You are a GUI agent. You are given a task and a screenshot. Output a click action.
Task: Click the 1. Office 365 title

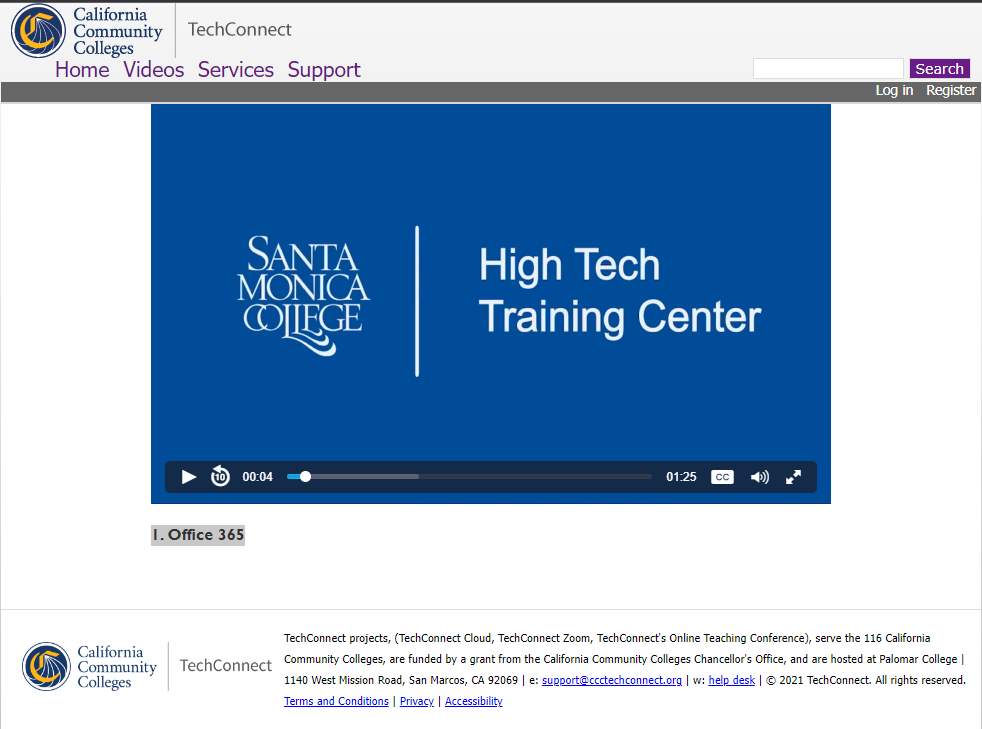(x=198, y=535)
